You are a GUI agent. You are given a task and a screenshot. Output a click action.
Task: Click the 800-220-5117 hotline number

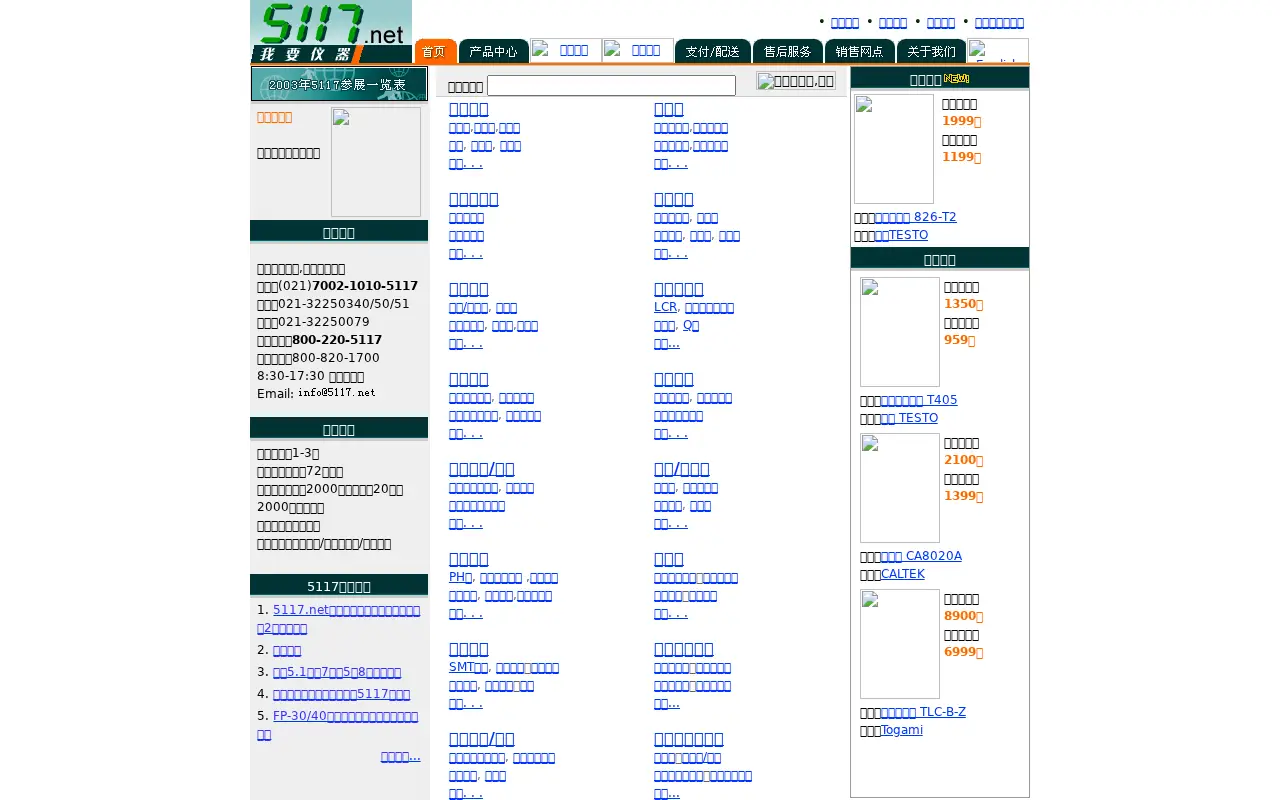click(337, 340)
